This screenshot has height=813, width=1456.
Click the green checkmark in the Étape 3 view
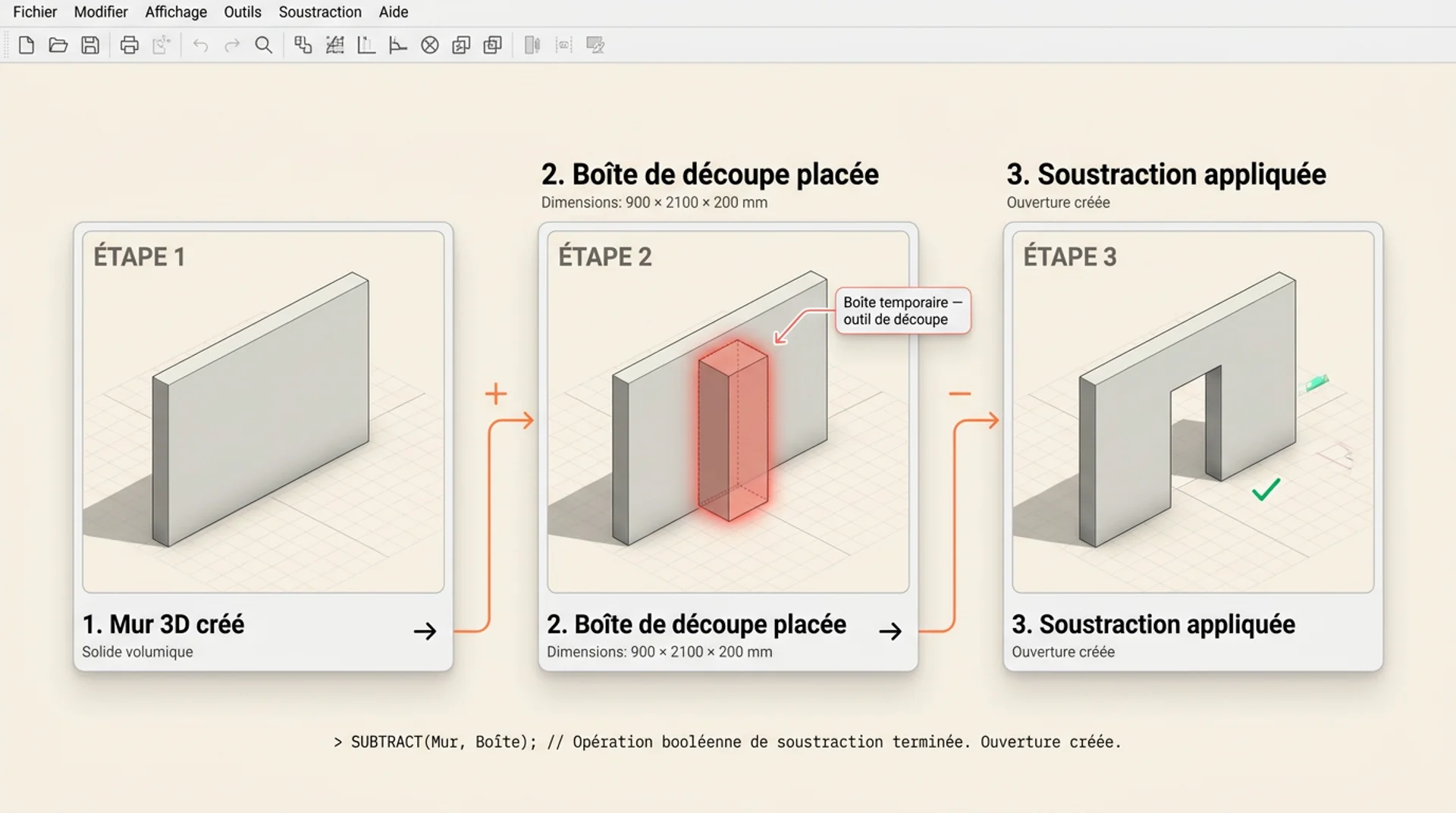point(1266,489)
